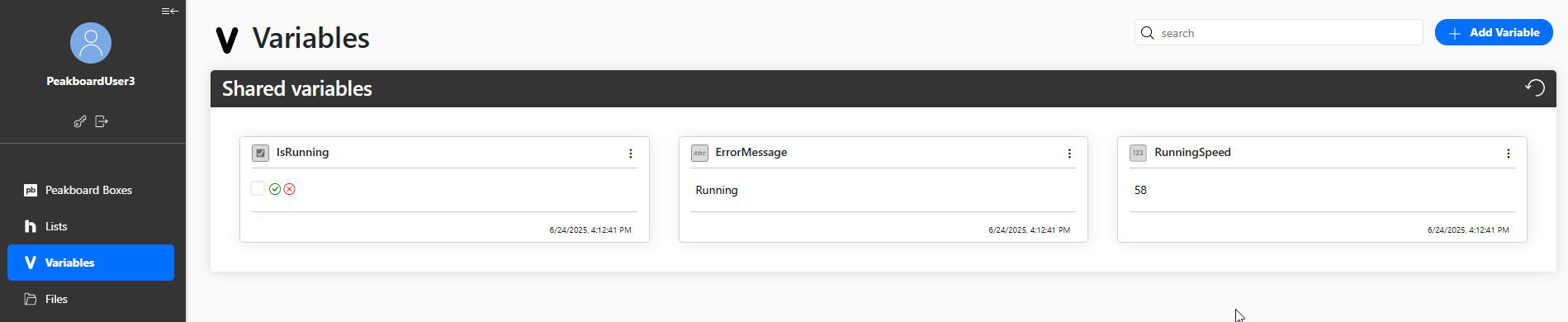Open the RunningSpeed card three-dot menu
The height and width of the screenshot is (322, 1568).
click(1508, 154)
